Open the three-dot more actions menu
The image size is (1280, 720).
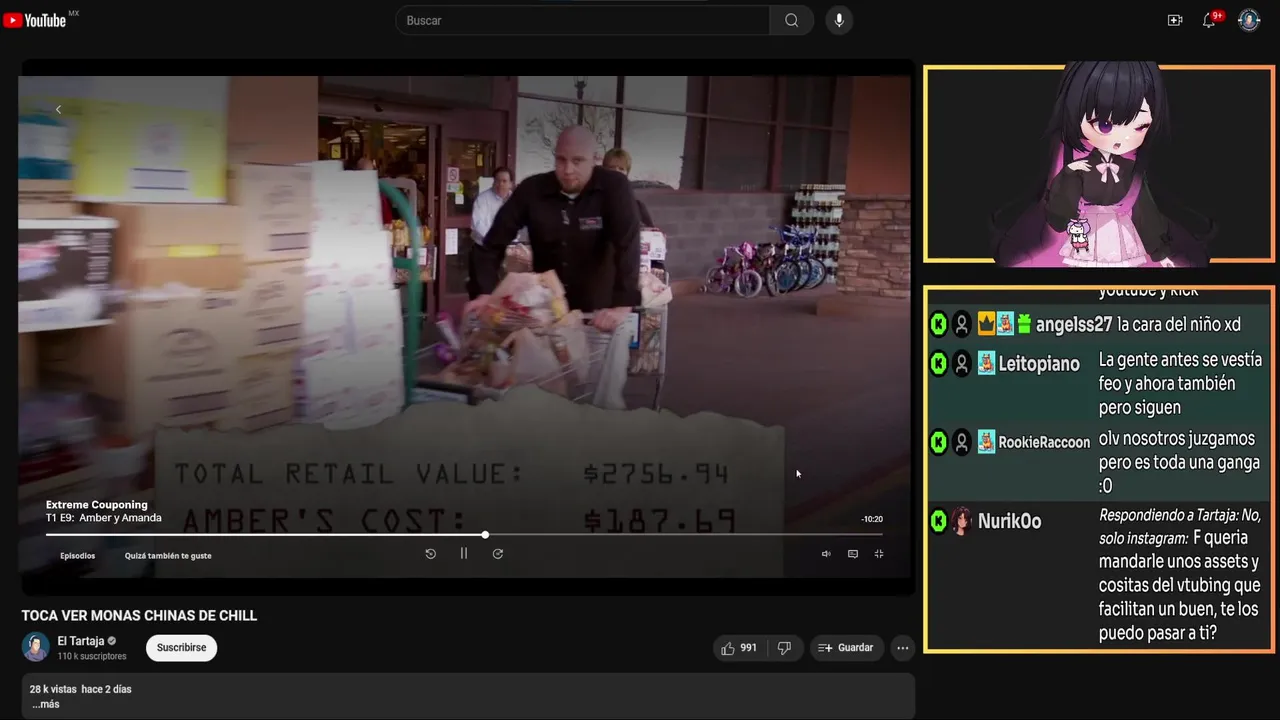[902, 648]
